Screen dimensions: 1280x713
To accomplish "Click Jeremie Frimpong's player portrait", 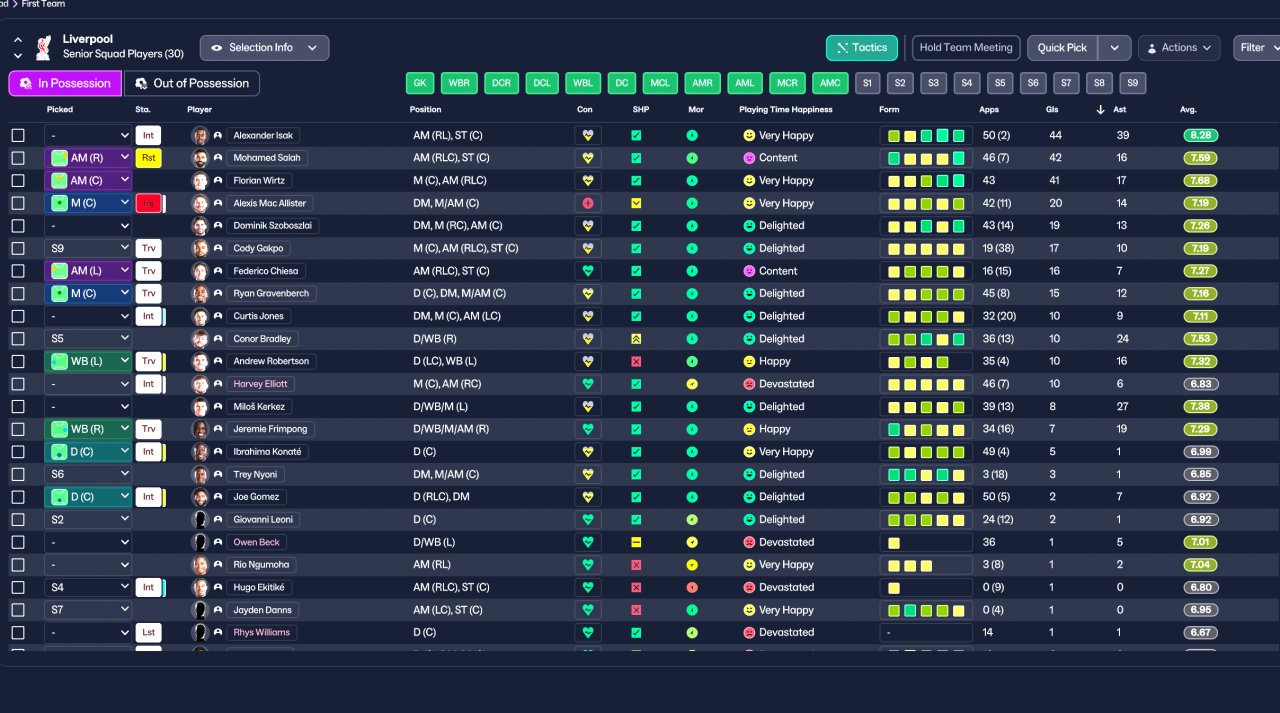I will [x=200, y=429].
